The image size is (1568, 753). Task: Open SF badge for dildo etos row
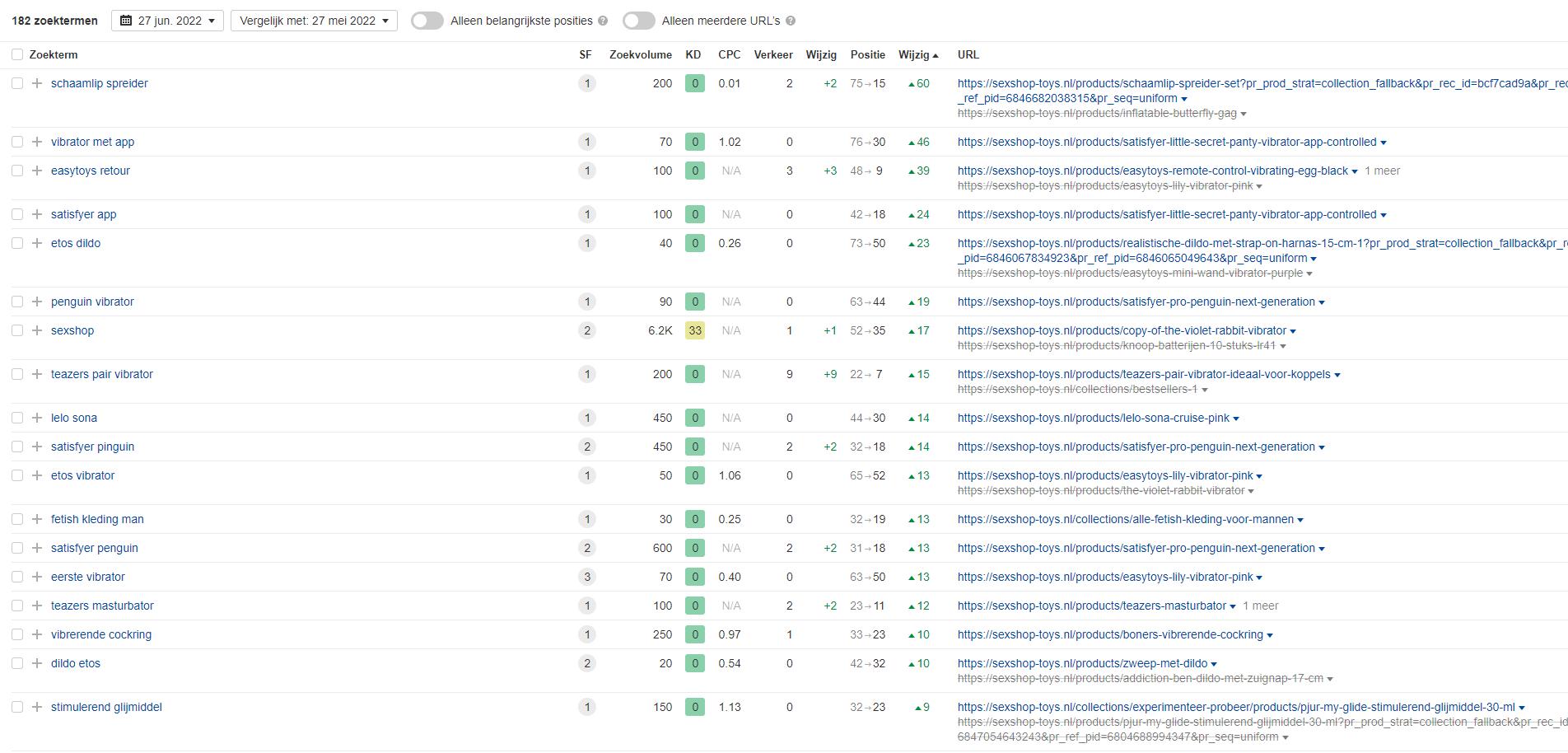pyautogui.click(x=587, y=663)
